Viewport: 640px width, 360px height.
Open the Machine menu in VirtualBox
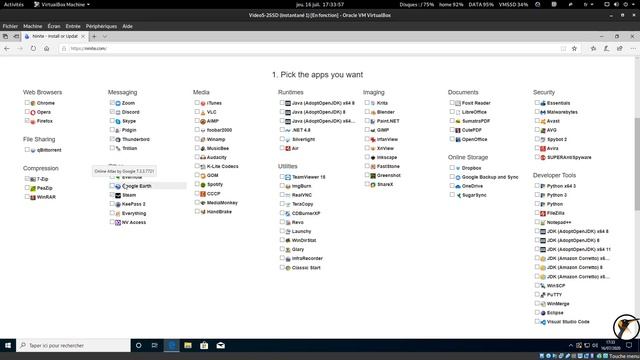[33, 26]
